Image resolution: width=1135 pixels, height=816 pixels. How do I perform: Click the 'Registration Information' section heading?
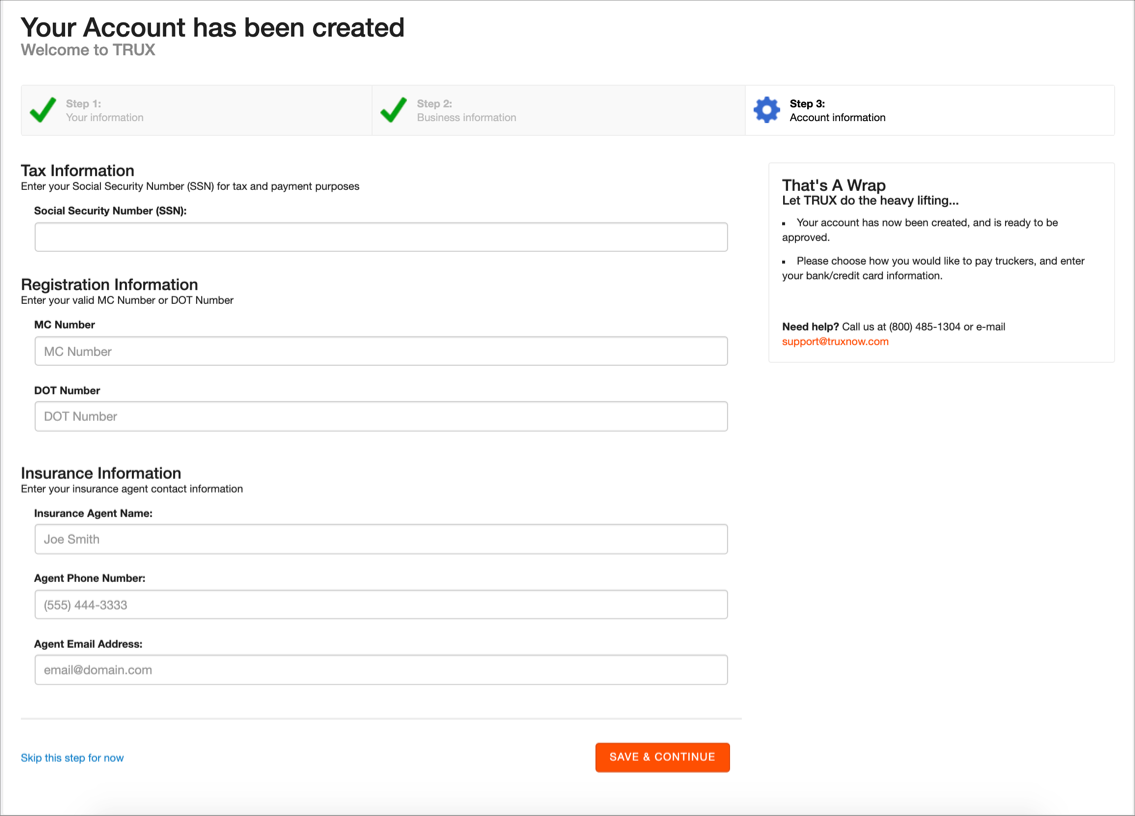(109, 285)
